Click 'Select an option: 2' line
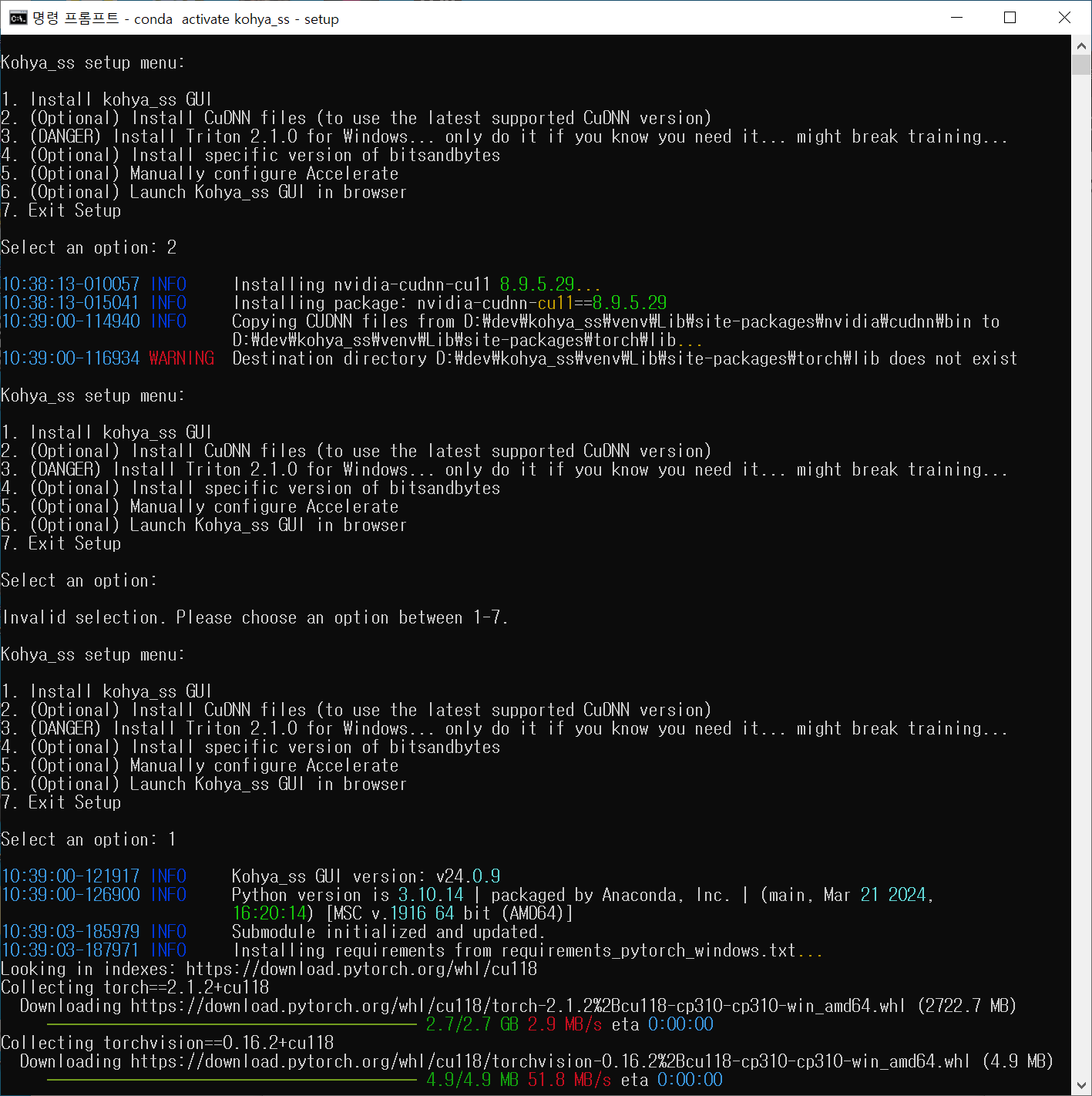The width and height of the screenshot is (1092, 1096). pyautogui.click(x=89, y=247)
